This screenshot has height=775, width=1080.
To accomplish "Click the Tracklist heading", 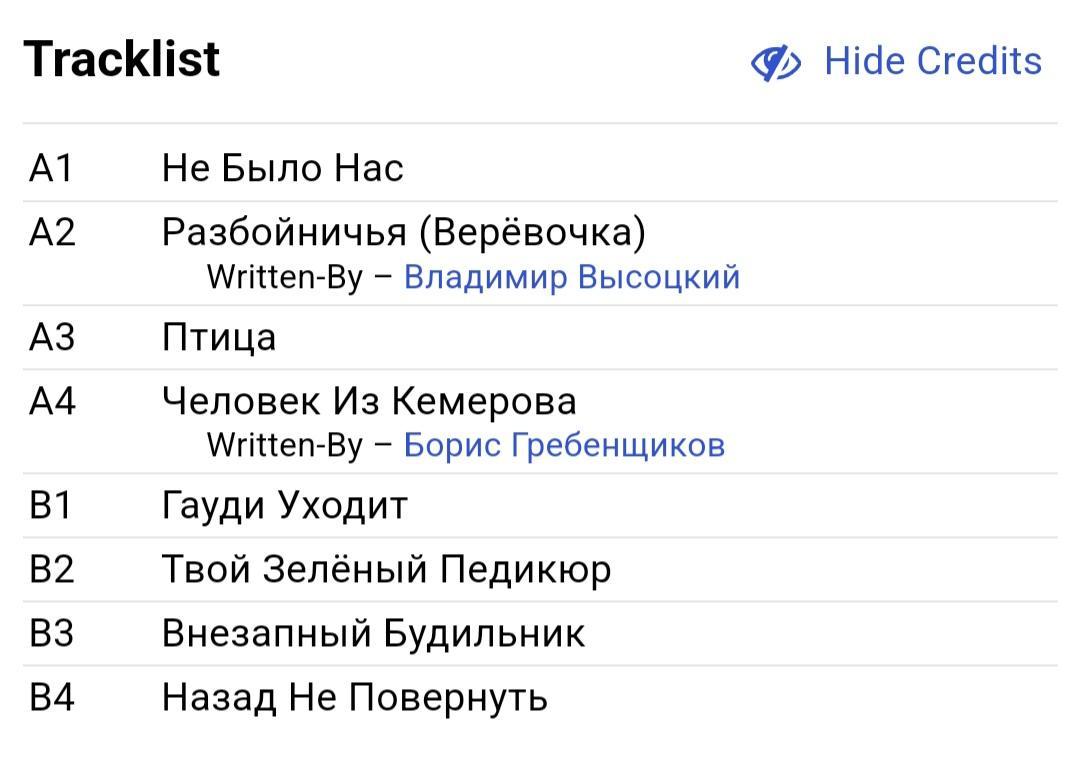I will point(122,59).
